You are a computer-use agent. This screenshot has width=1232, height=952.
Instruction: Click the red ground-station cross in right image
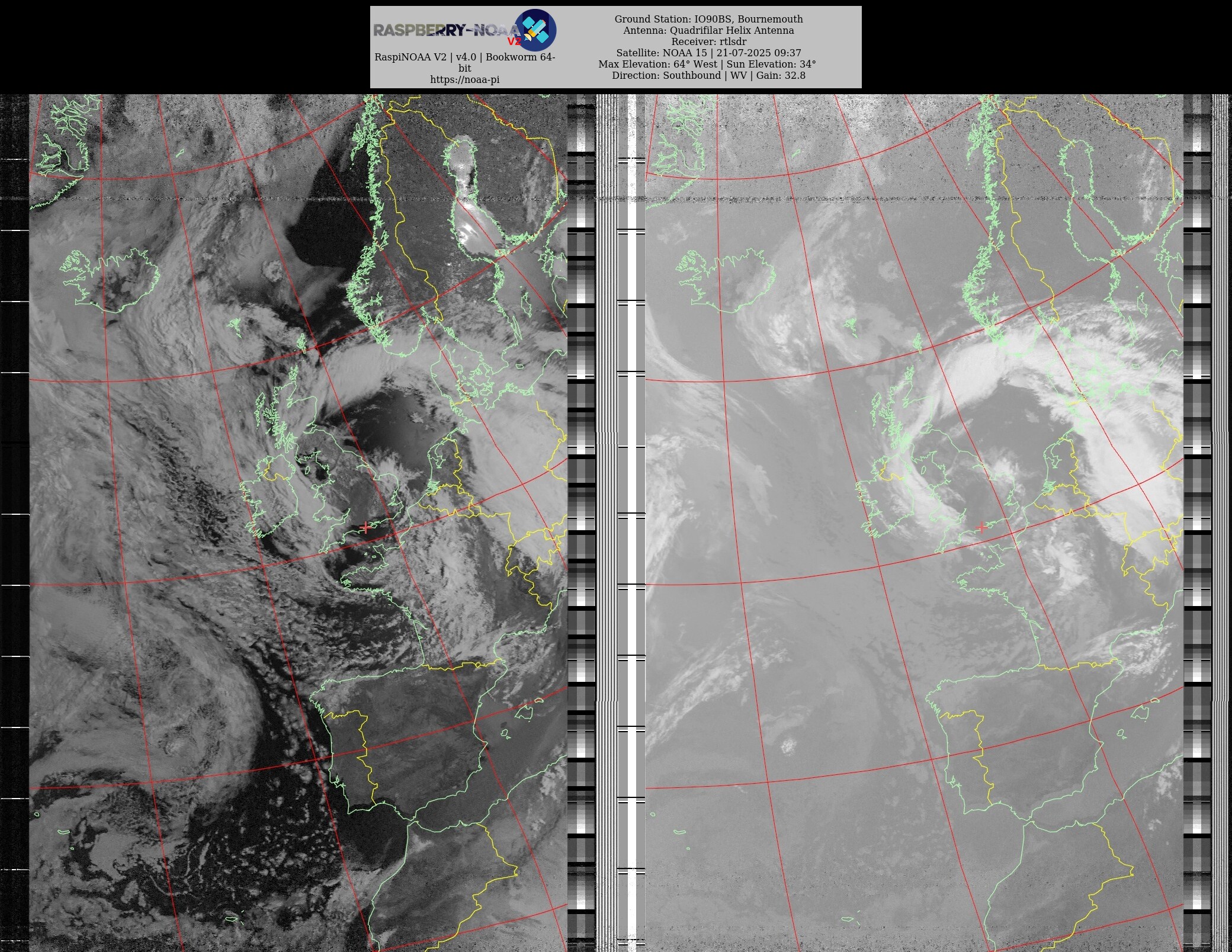[x=981, y=527]
